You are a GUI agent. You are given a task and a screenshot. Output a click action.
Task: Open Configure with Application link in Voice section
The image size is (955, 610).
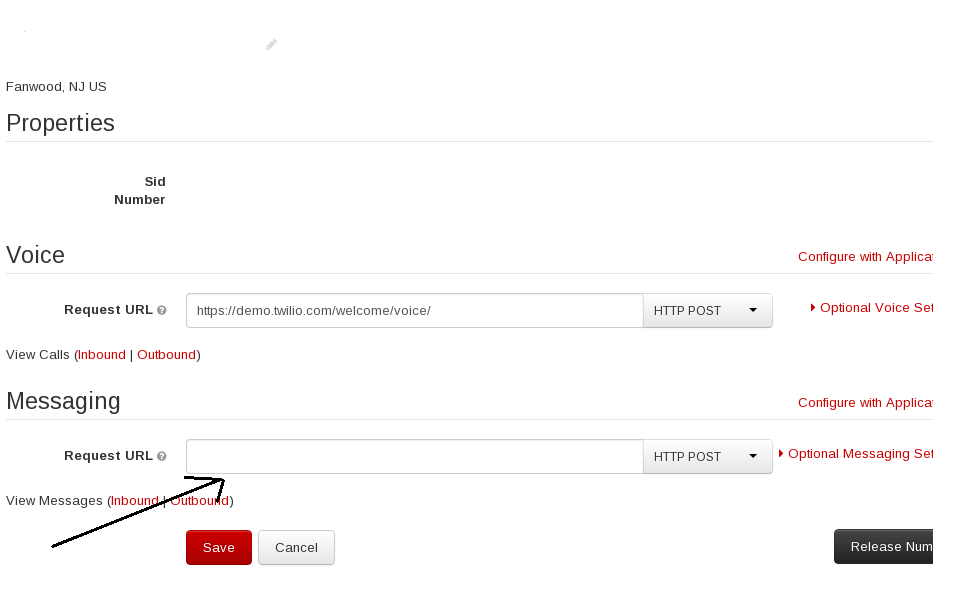[x=865, y=257]
